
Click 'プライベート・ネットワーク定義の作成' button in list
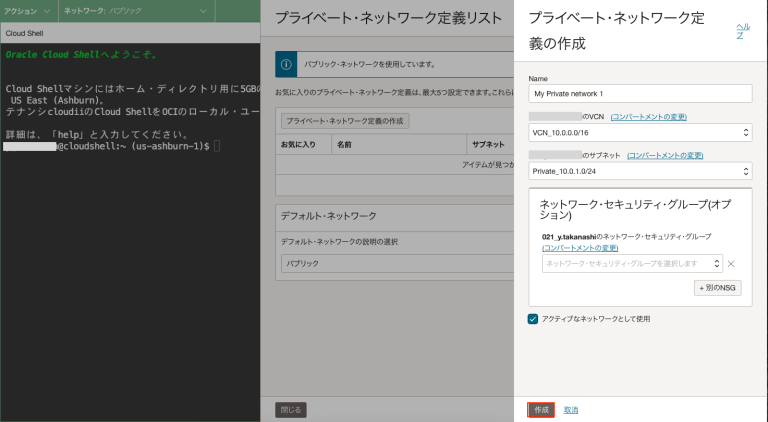[345, 120]
